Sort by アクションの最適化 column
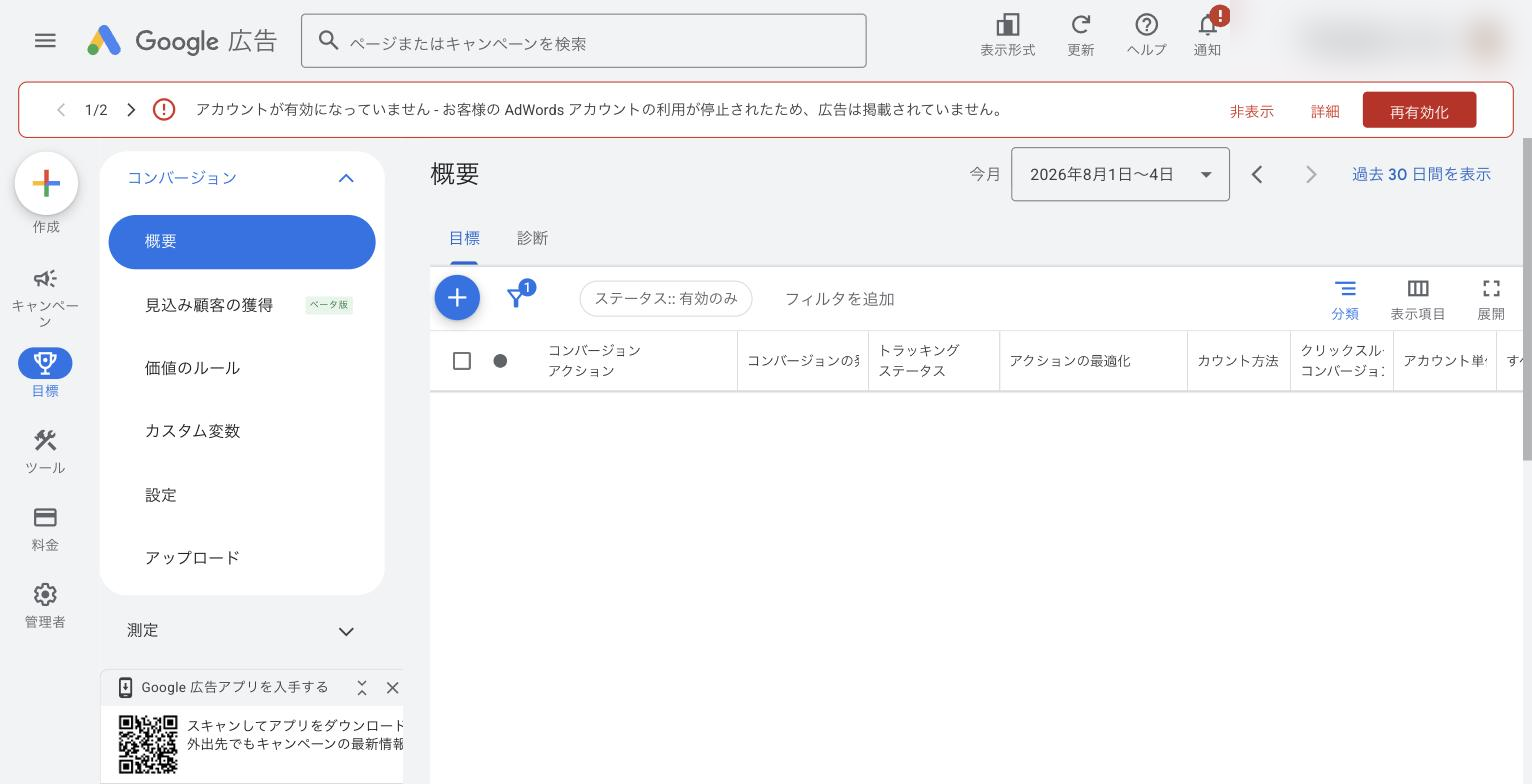 [x=1070, y=361]
